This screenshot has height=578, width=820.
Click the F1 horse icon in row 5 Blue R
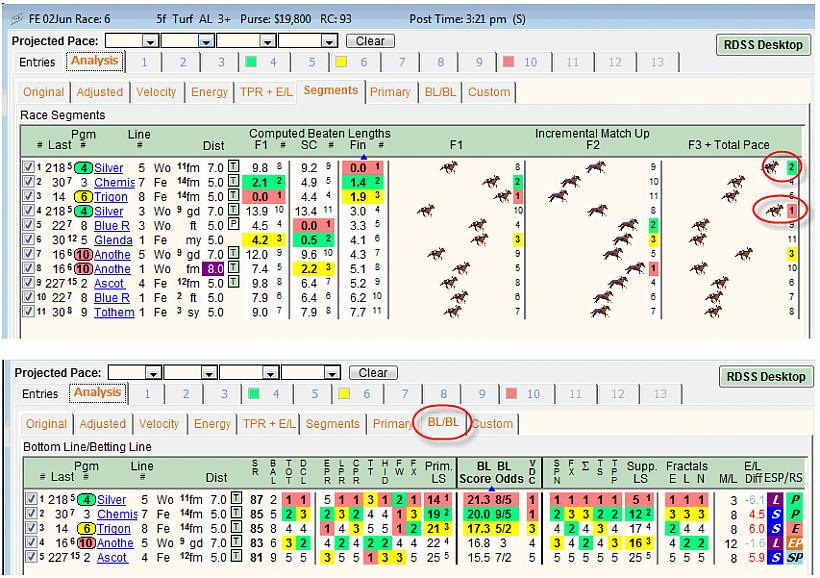(477, 225)
